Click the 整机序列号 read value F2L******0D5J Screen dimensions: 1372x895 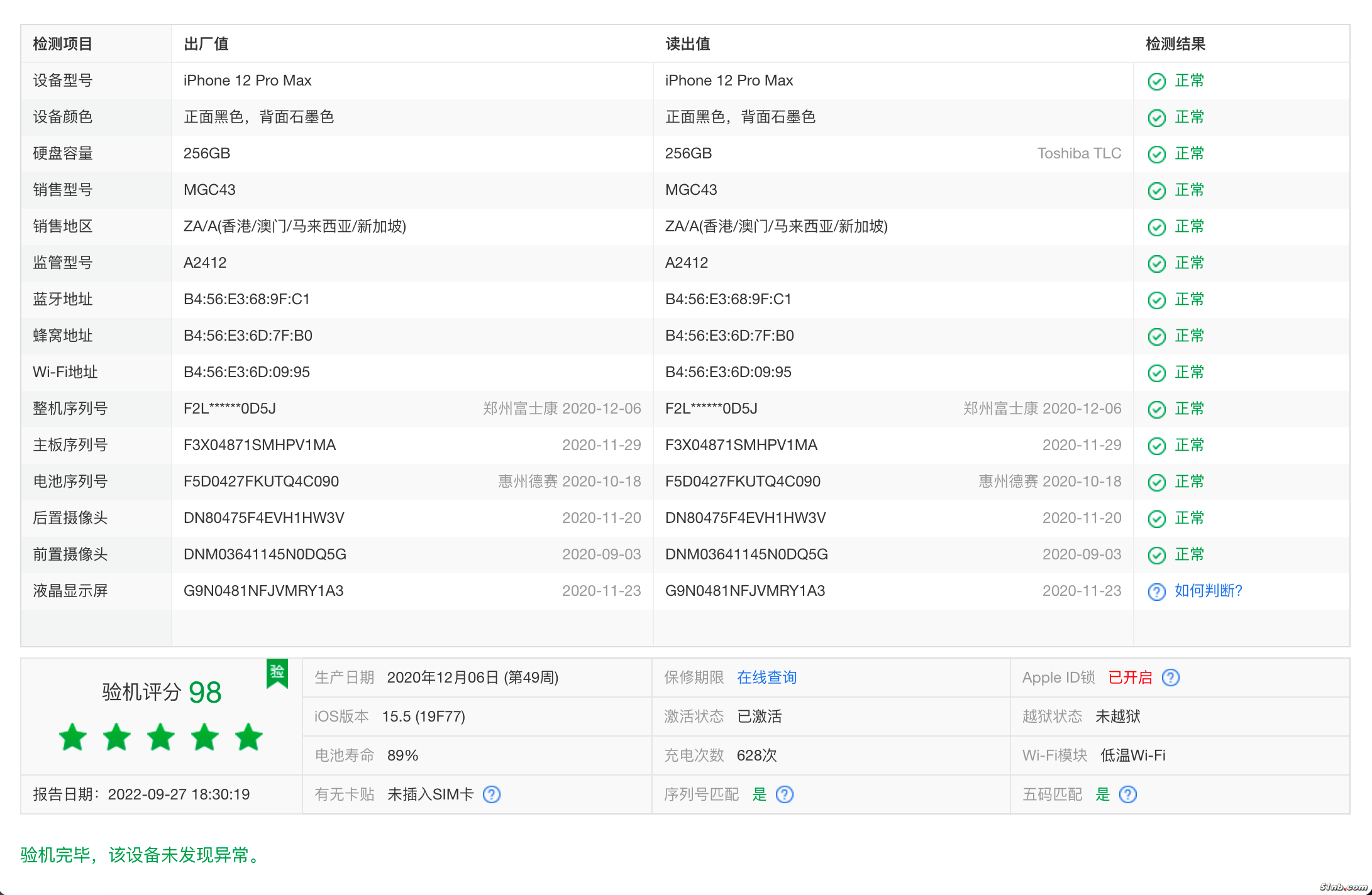click(711, 409)
